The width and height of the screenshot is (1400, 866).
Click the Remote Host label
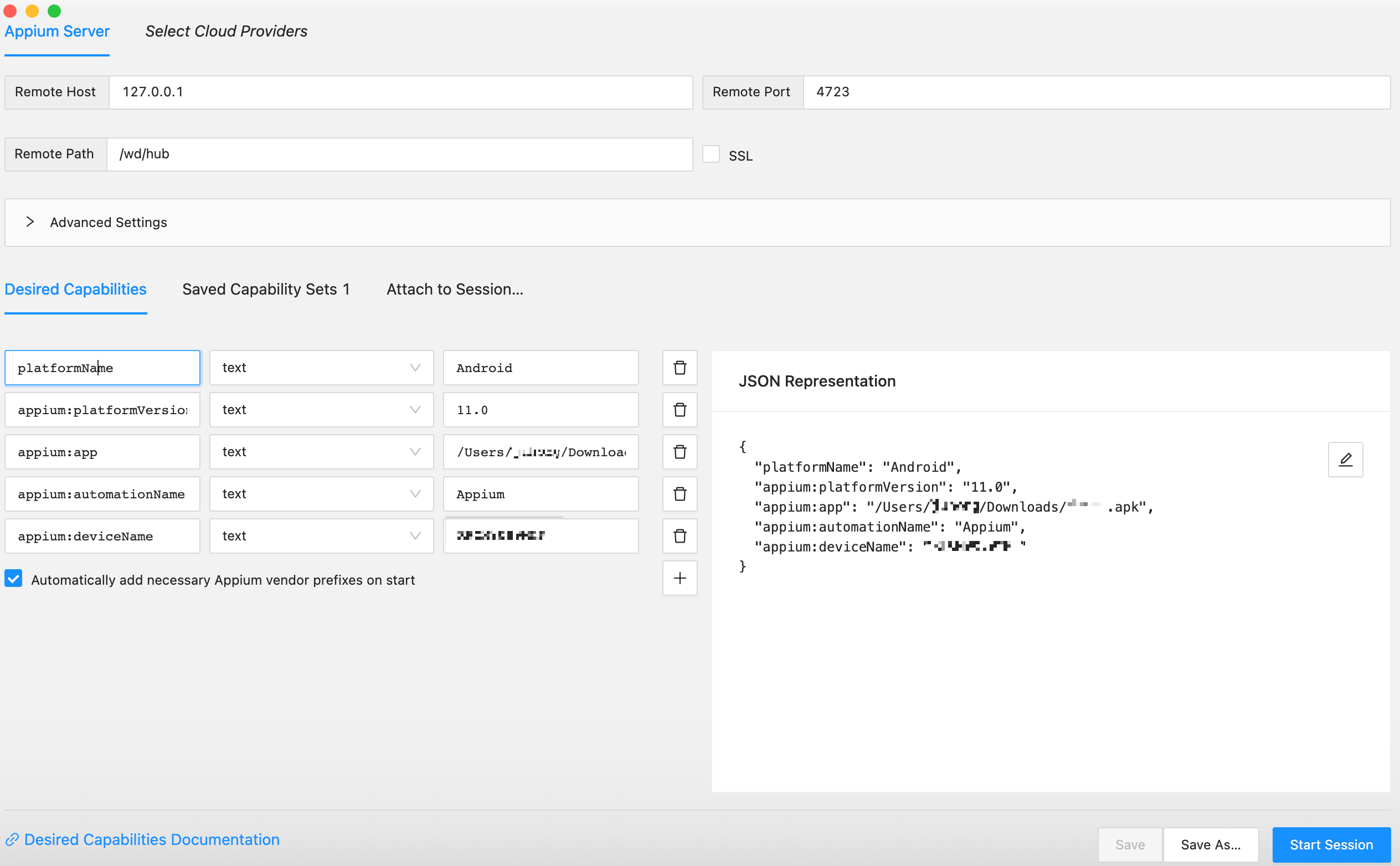click(55, 92)
